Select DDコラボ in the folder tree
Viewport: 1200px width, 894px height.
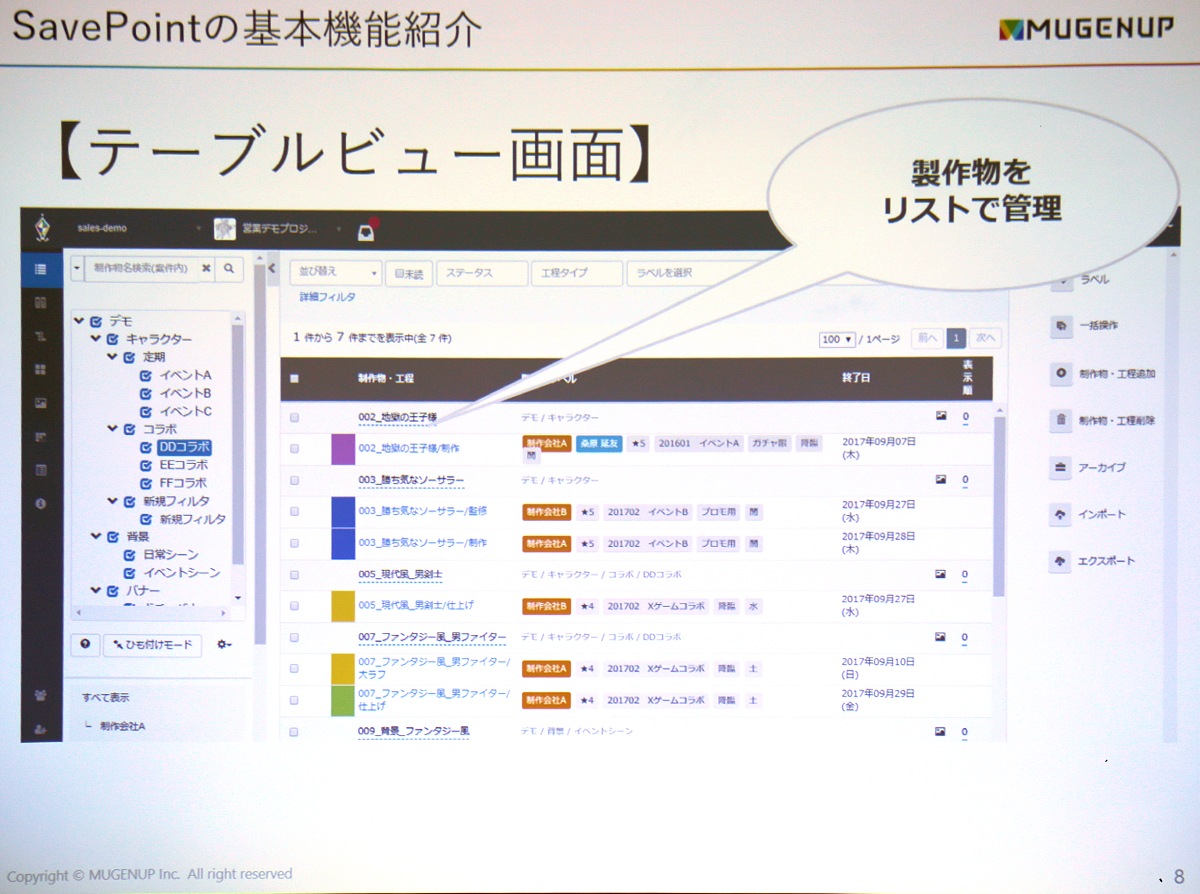click(184, 447)
